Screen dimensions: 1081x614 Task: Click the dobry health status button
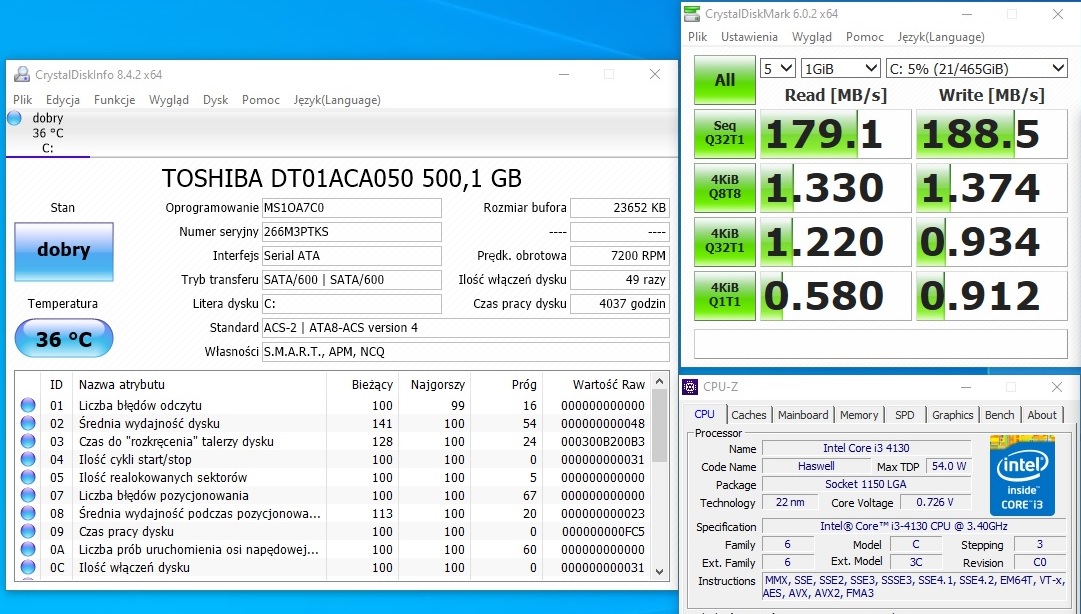tap(63, 253)
